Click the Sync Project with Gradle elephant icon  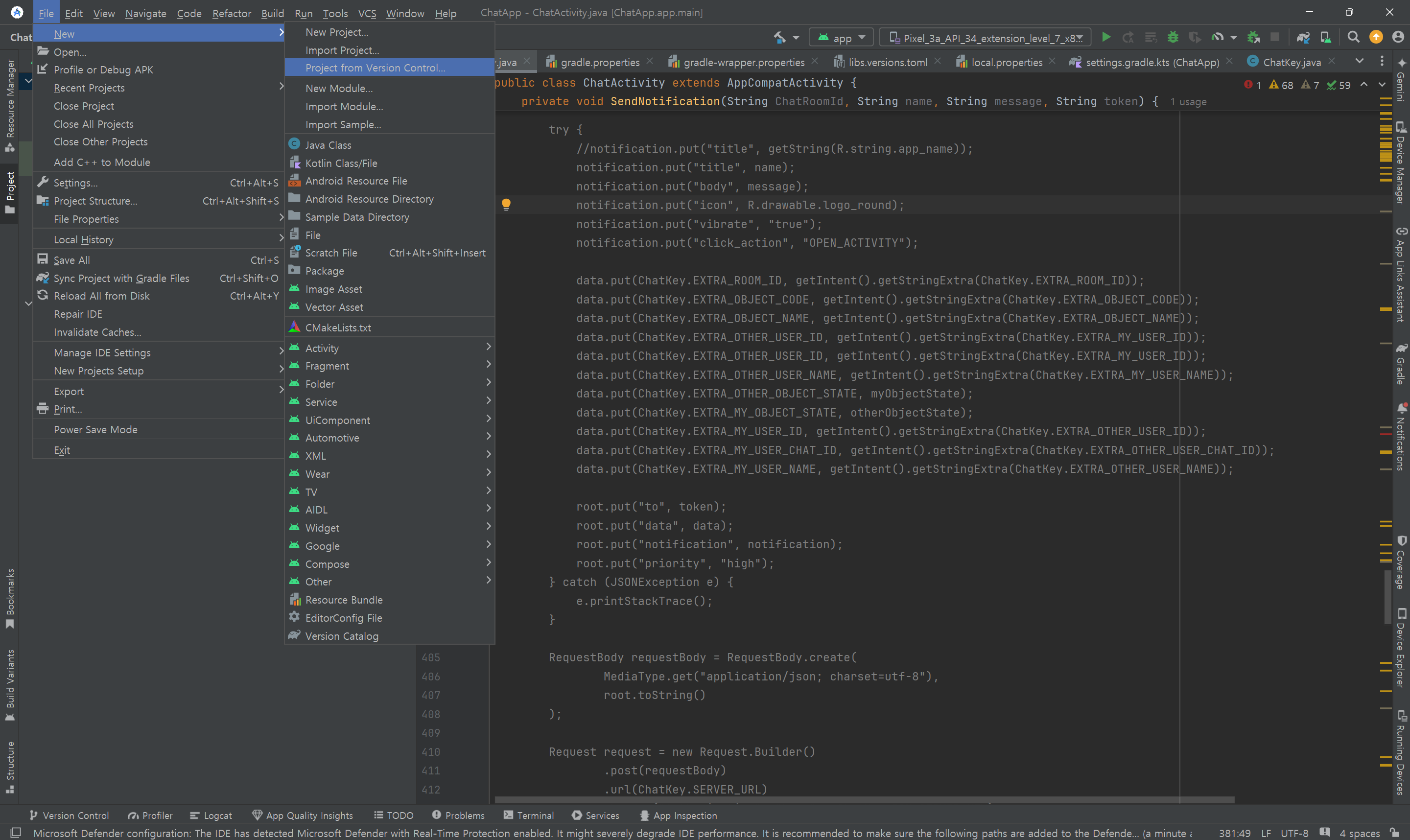[1303, 37]
